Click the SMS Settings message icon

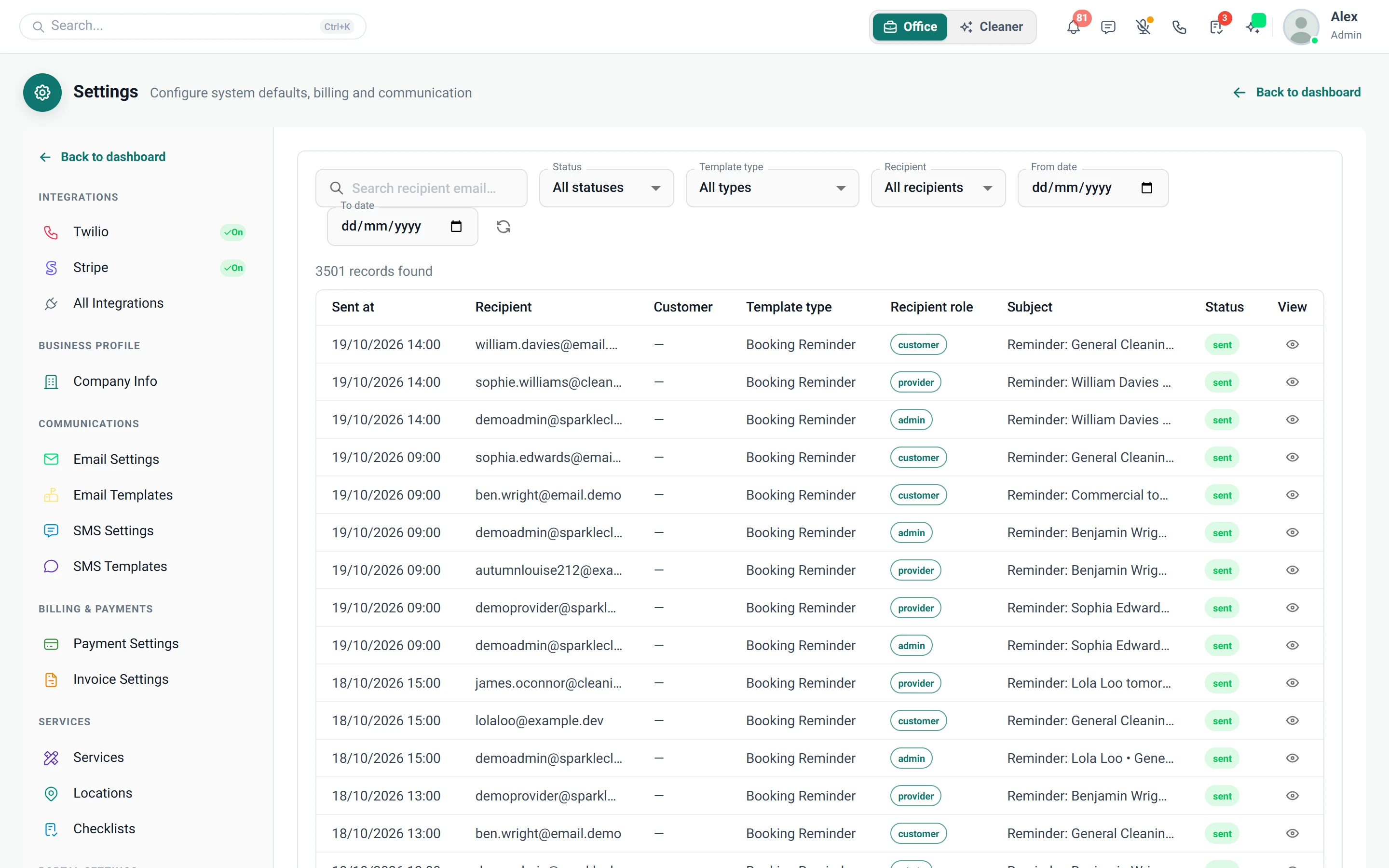pyautogui.click(x=51, y=530)
